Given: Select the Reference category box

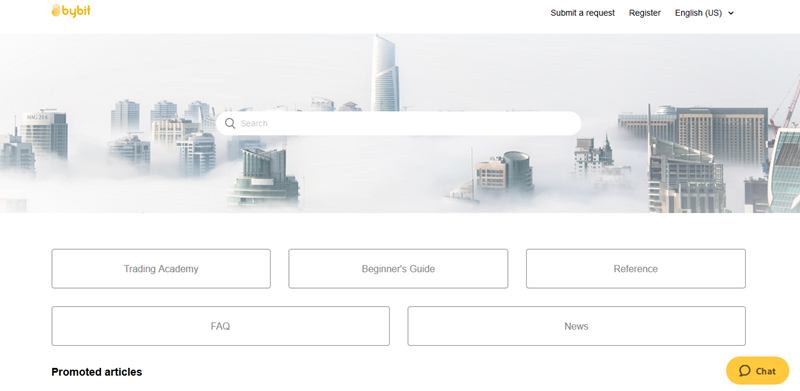Looking at the screenshot, I should pos(636,268).
